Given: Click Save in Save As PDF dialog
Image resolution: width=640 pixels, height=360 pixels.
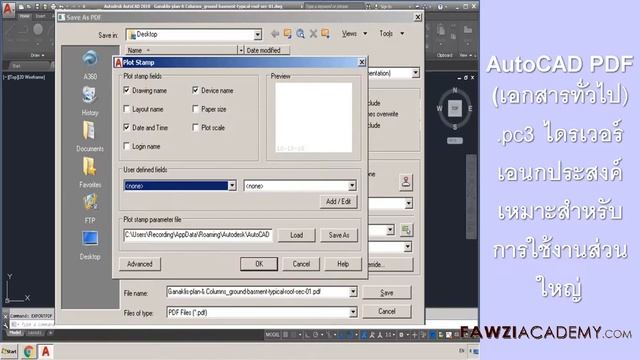Looking at the screenshot, I should coord(387,293).
